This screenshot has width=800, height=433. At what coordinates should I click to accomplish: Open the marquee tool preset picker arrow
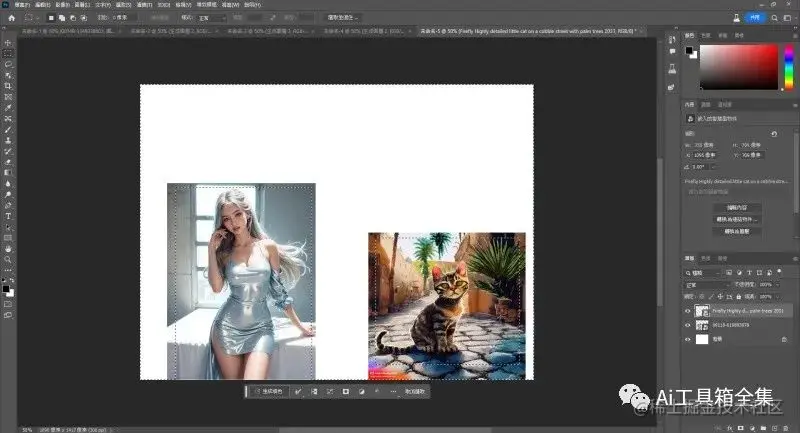(38, 18)
